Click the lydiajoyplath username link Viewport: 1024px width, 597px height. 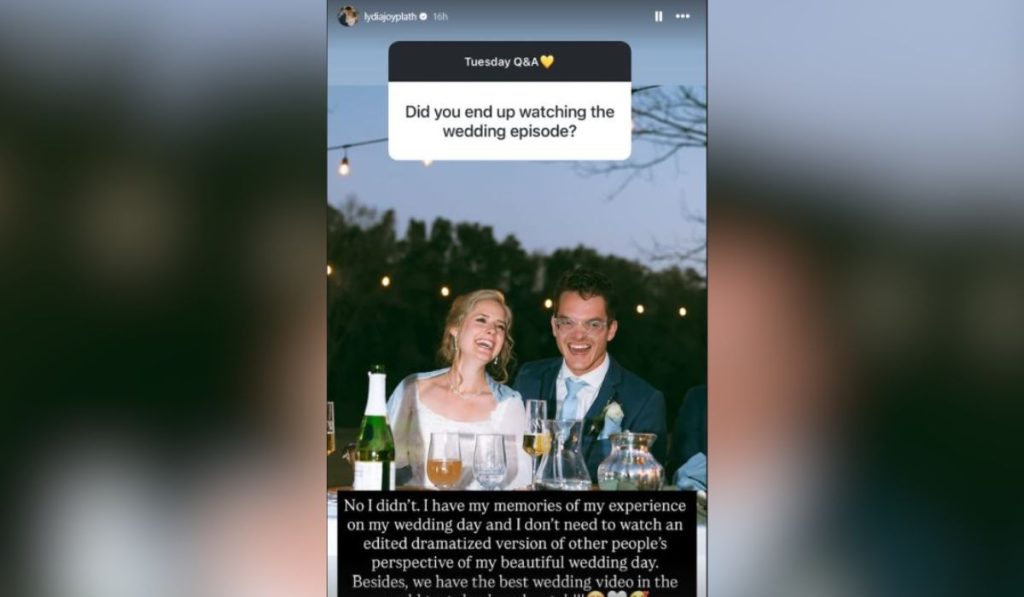click(390, 16)
